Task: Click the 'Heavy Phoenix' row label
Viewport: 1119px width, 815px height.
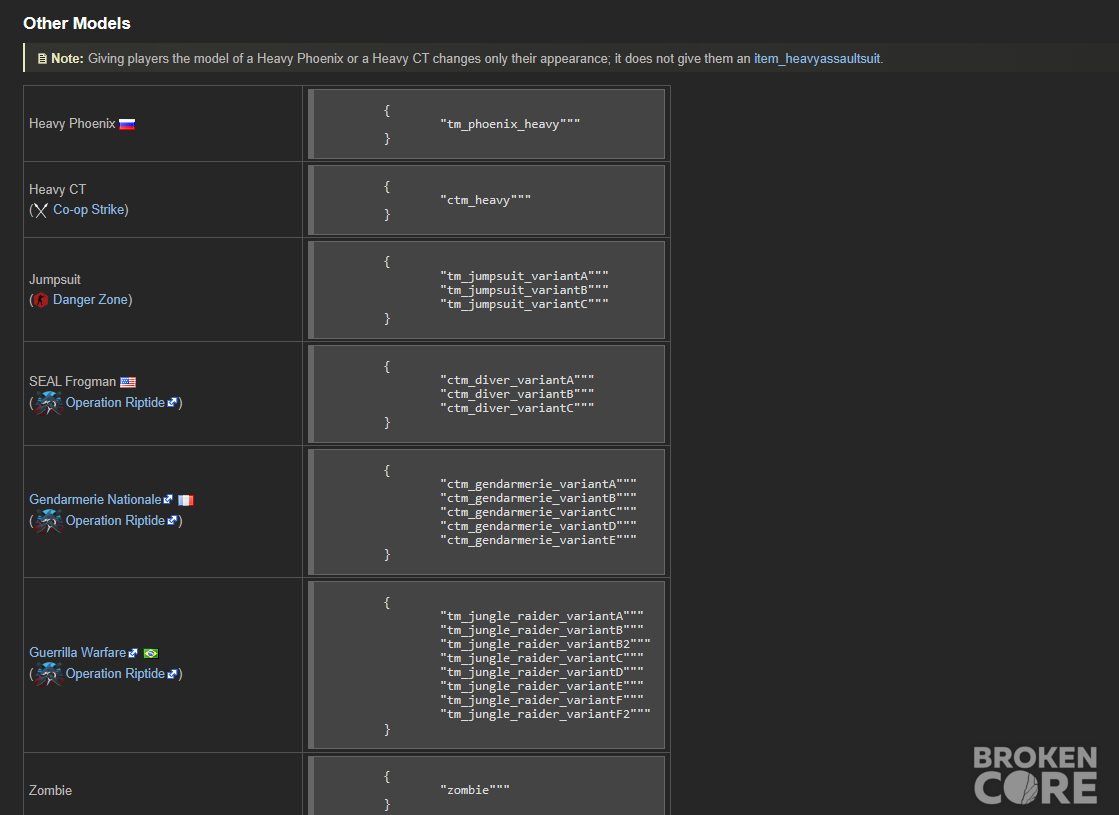Action: click(72, 123)
